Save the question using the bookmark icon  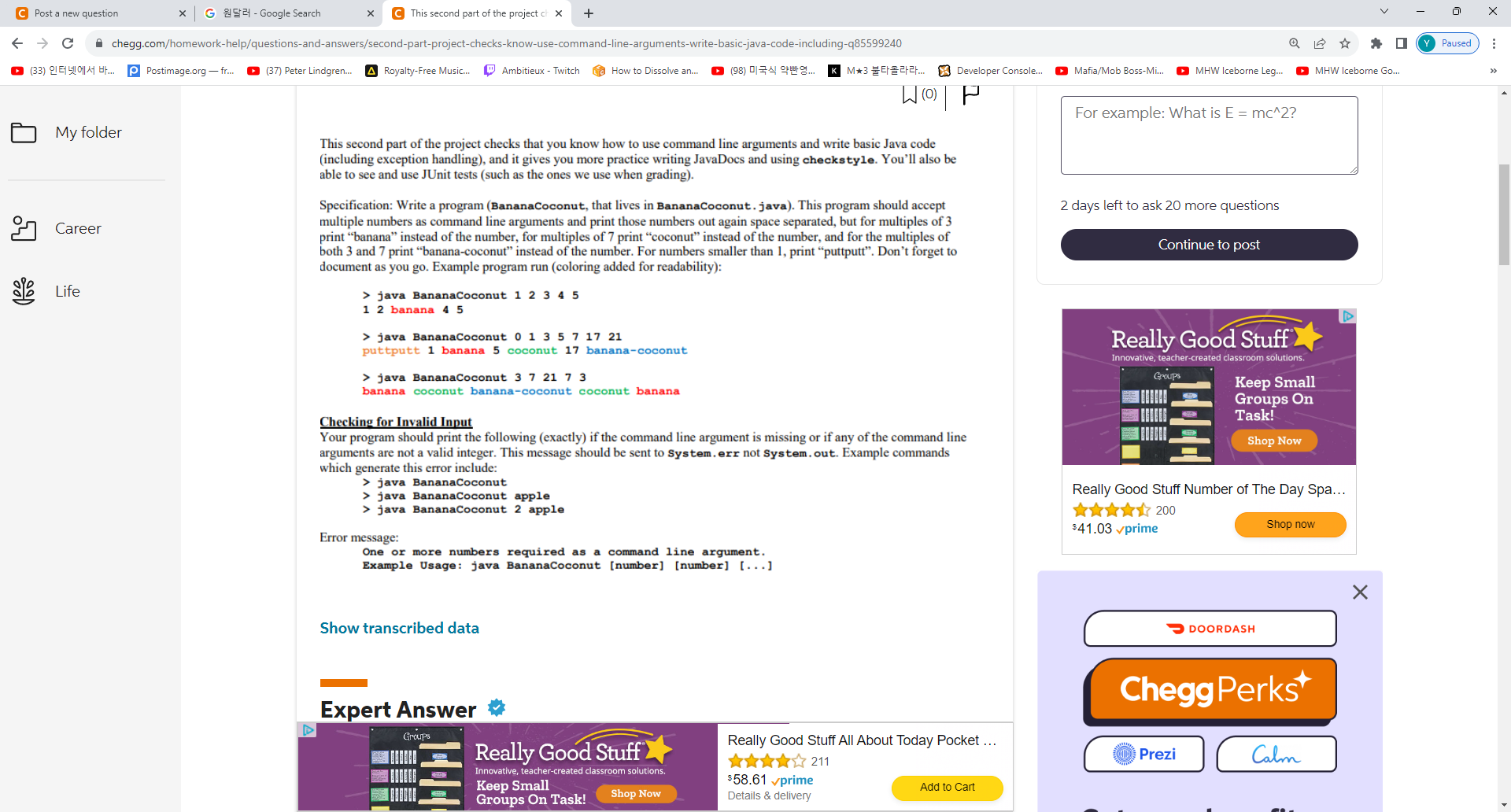[910, 93]
